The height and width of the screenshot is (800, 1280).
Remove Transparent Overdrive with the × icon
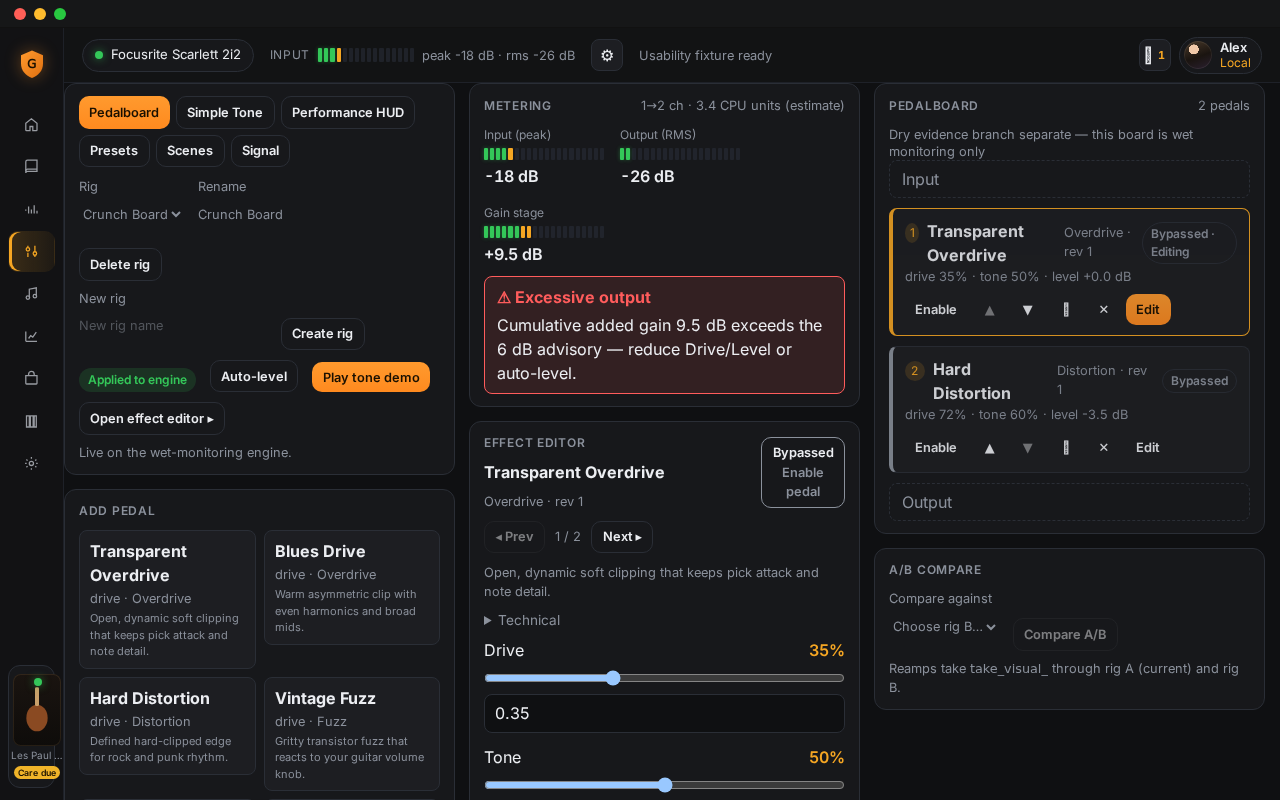coord(1104,310)
